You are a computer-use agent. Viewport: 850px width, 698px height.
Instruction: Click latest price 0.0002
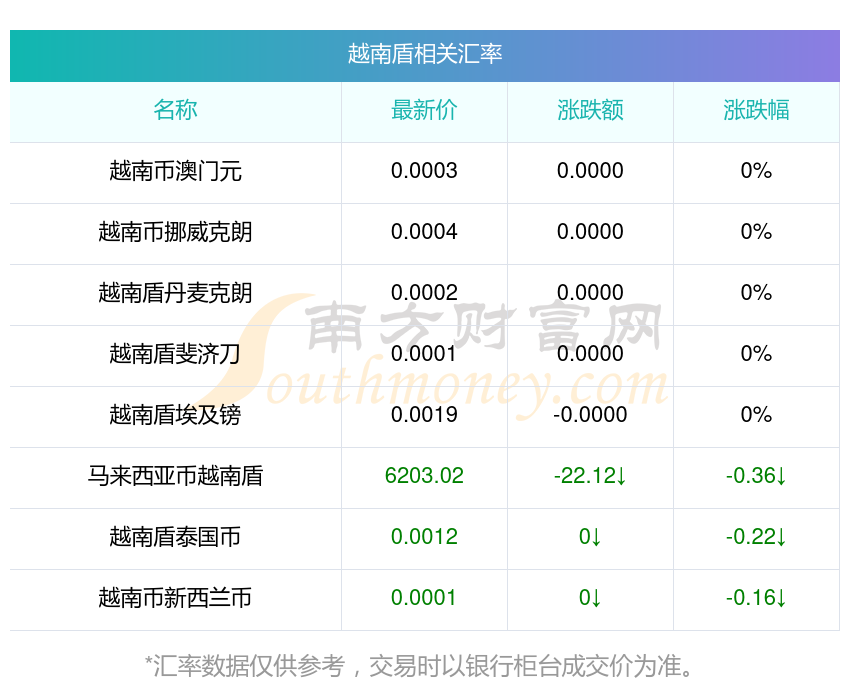[x=424, y=293]
